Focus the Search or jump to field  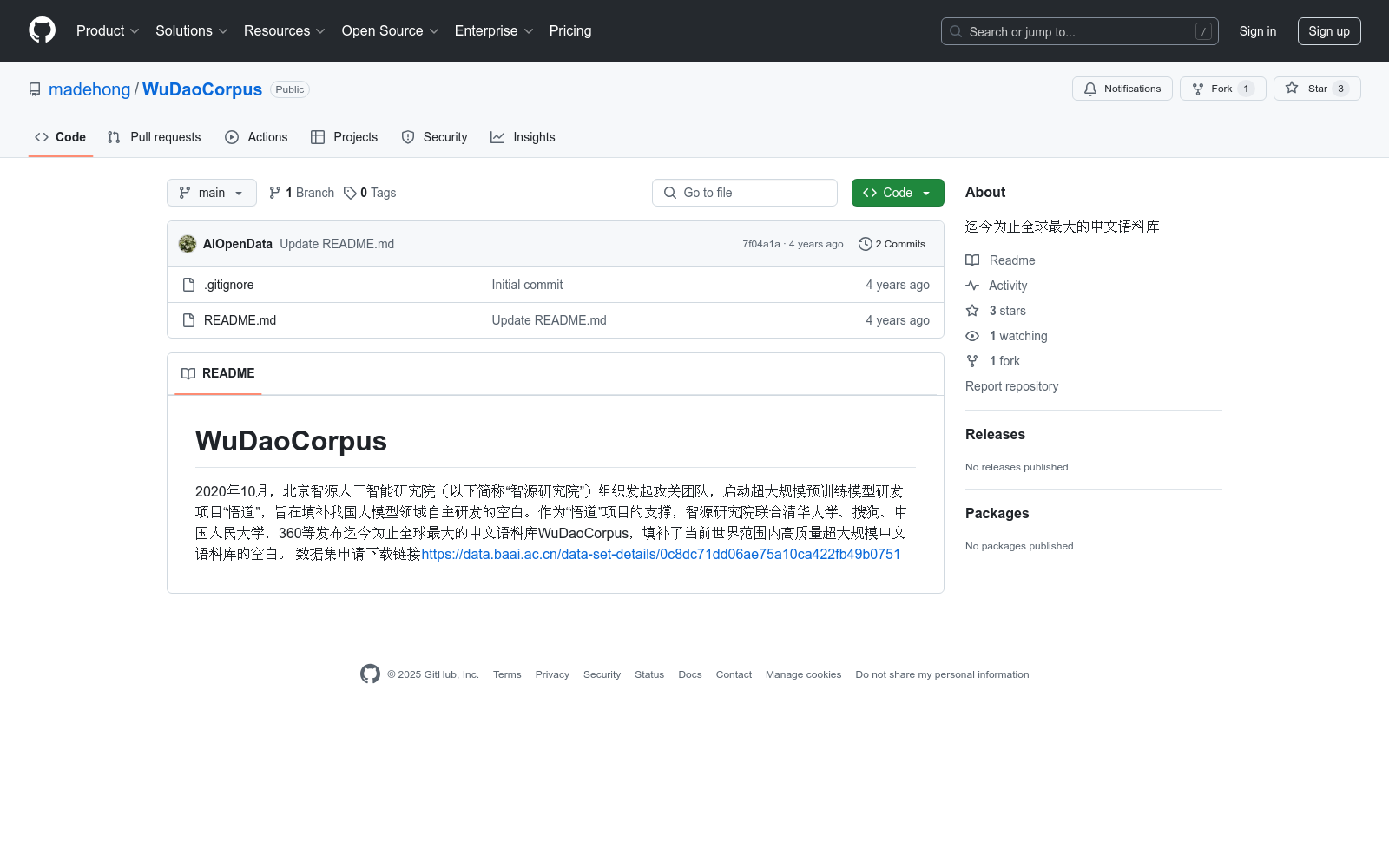pyautogui.click(x=1080, y=31)
